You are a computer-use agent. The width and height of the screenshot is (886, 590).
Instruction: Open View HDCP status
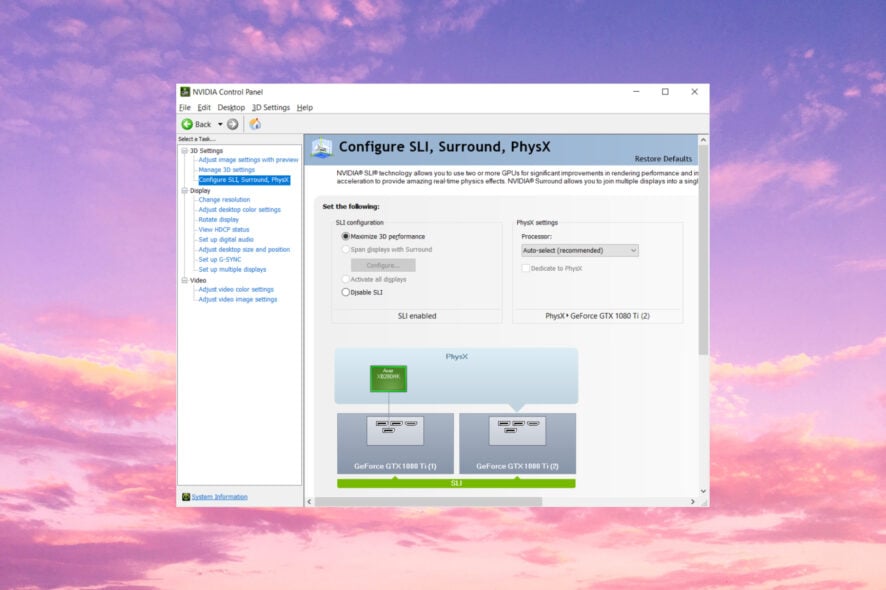coord(224,229)
